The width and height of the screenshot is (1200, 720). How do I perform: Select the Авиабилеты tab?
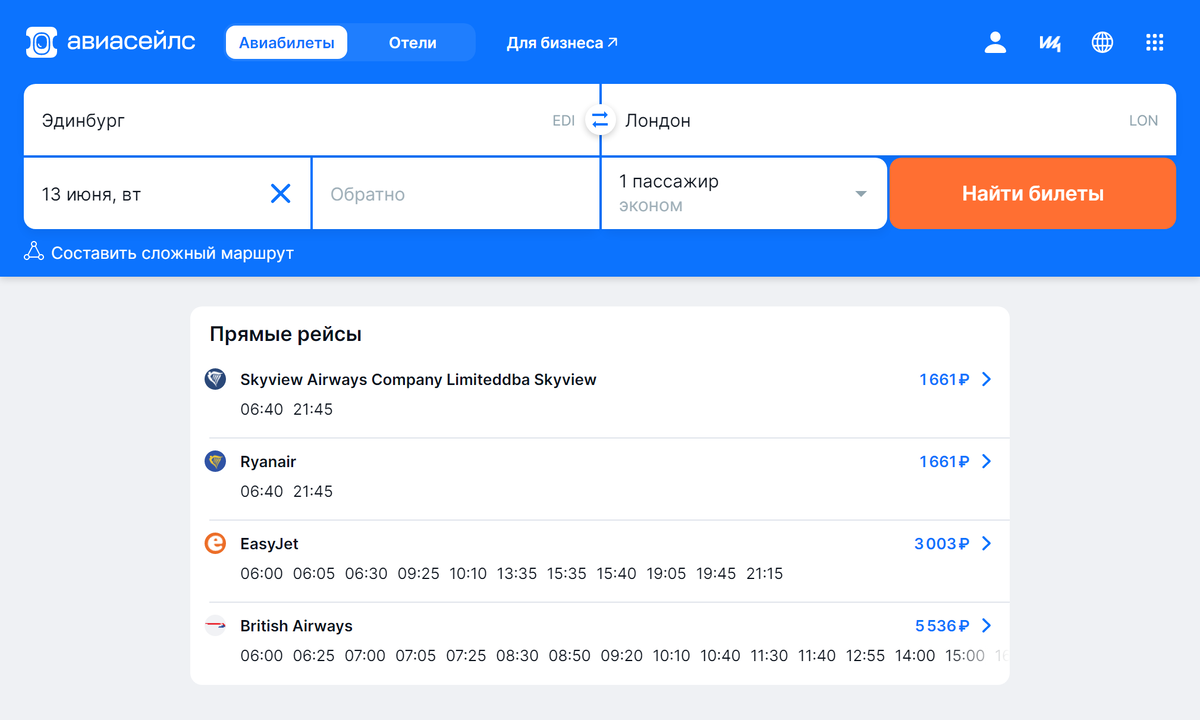[x=286, y=43]
